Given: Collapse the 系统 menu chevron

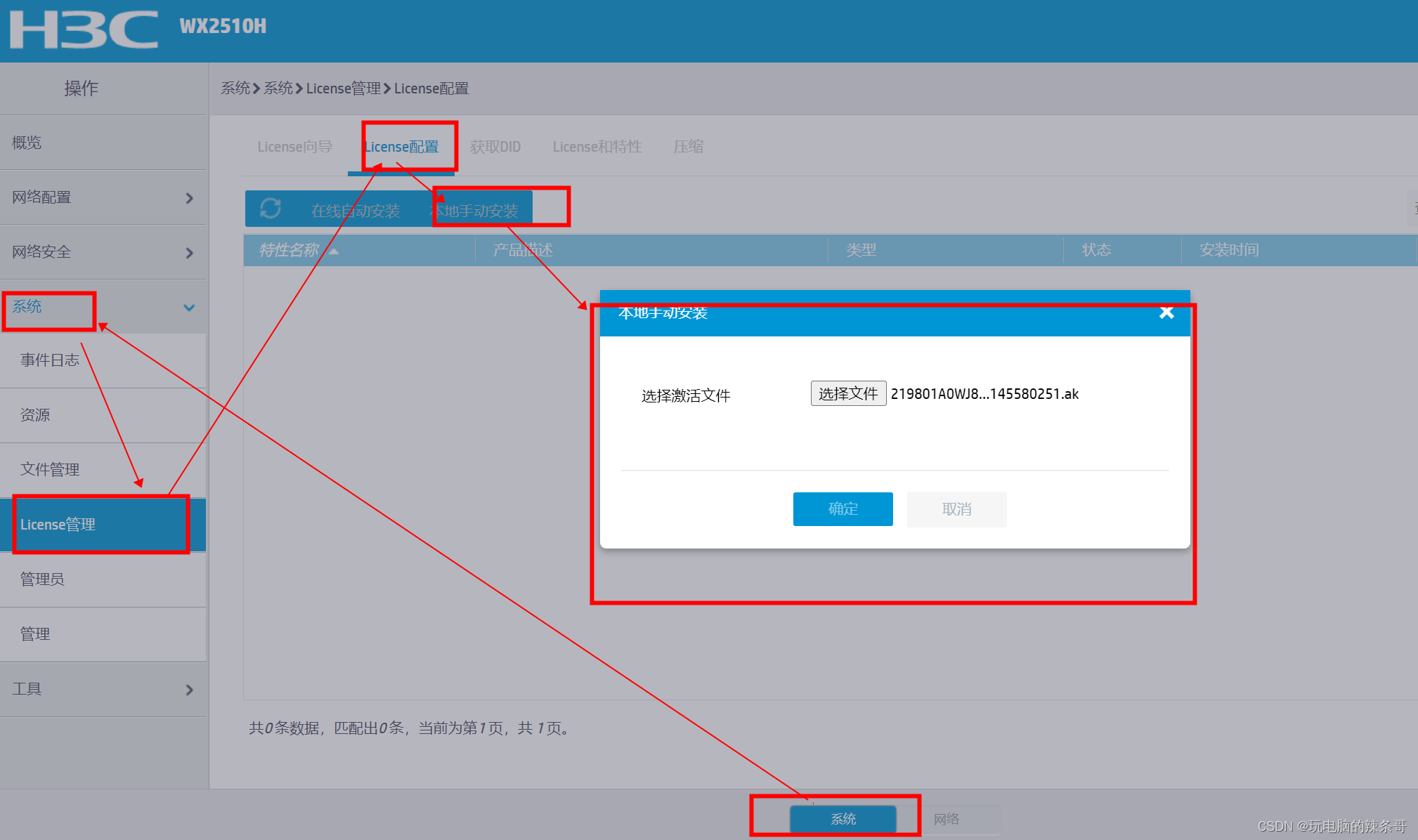Looking at the screenshot, I should (x=189, y=308).
